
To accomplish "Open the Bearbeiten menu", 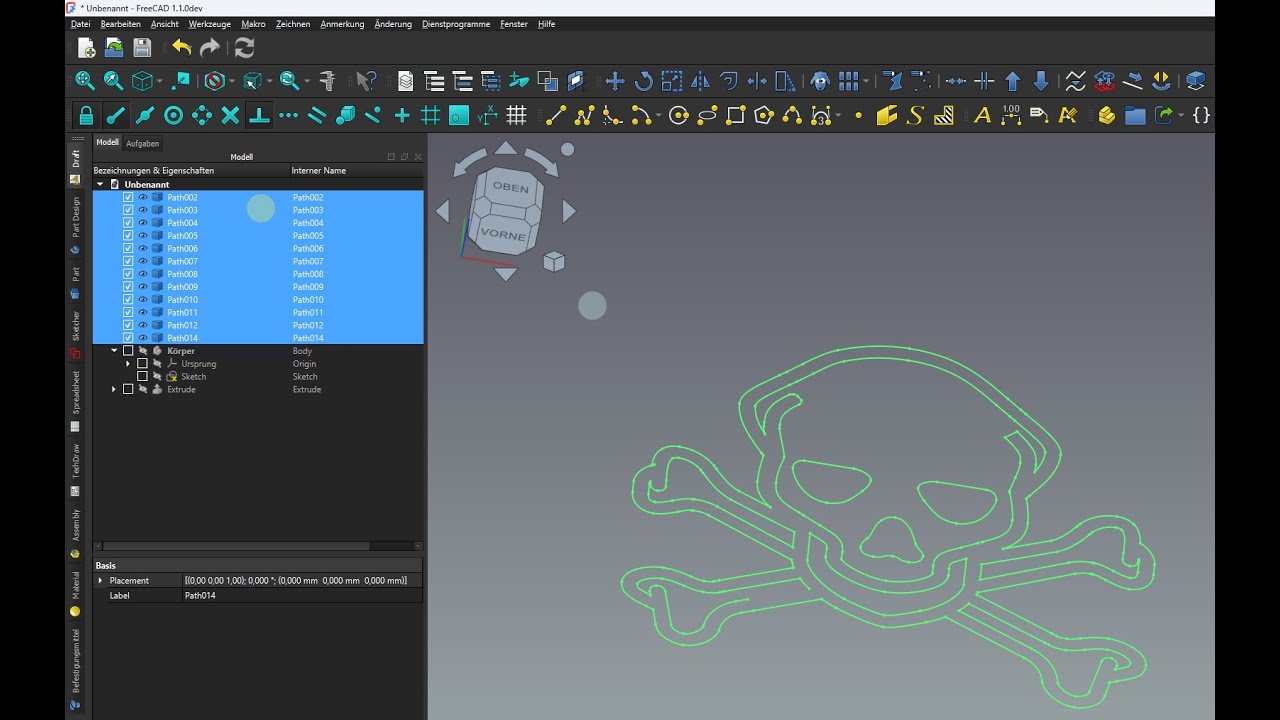I will (120, 24).
